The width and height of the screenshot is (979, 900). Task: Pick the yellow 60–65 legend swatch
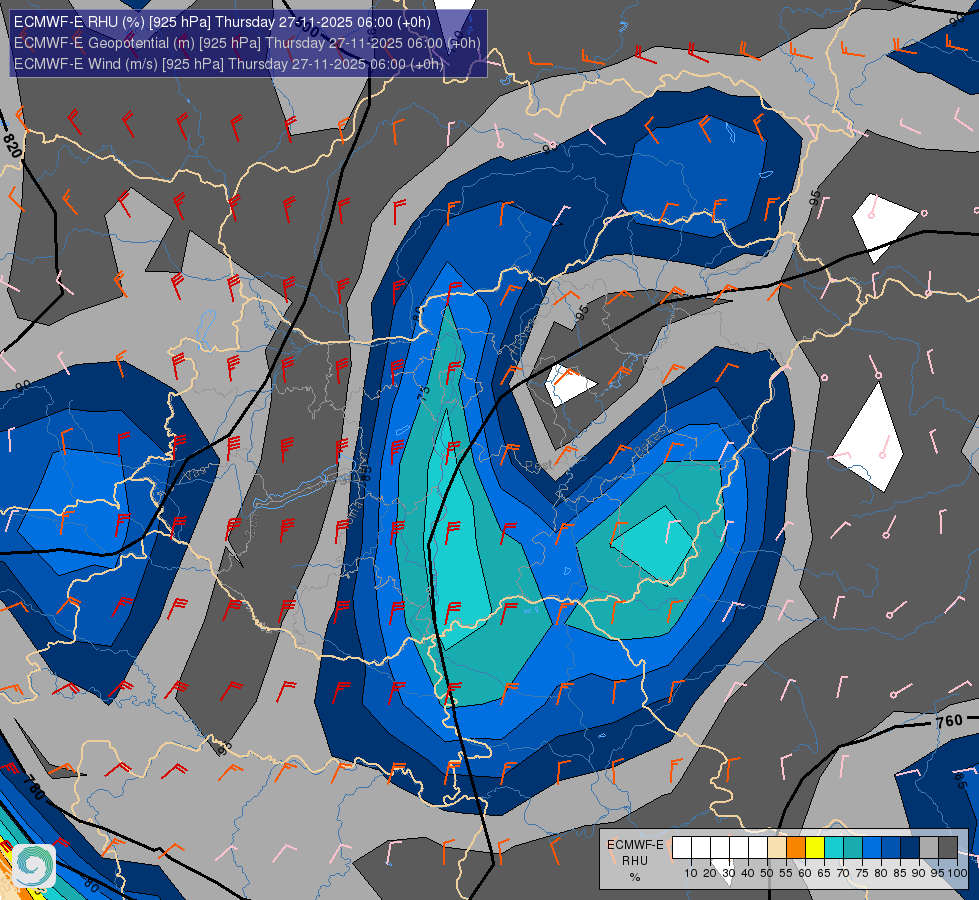815,848
